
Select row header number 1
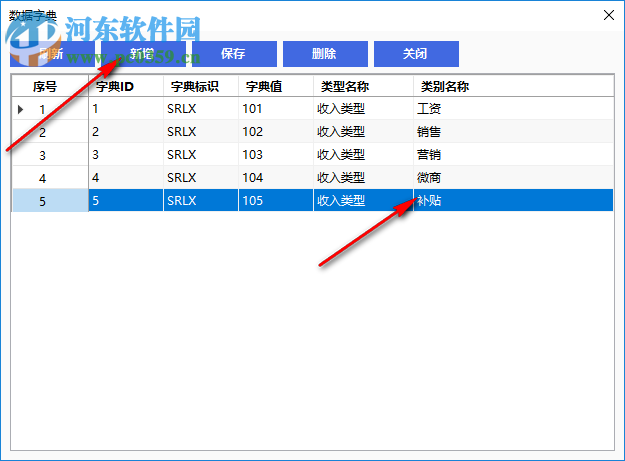coord(50,108)
